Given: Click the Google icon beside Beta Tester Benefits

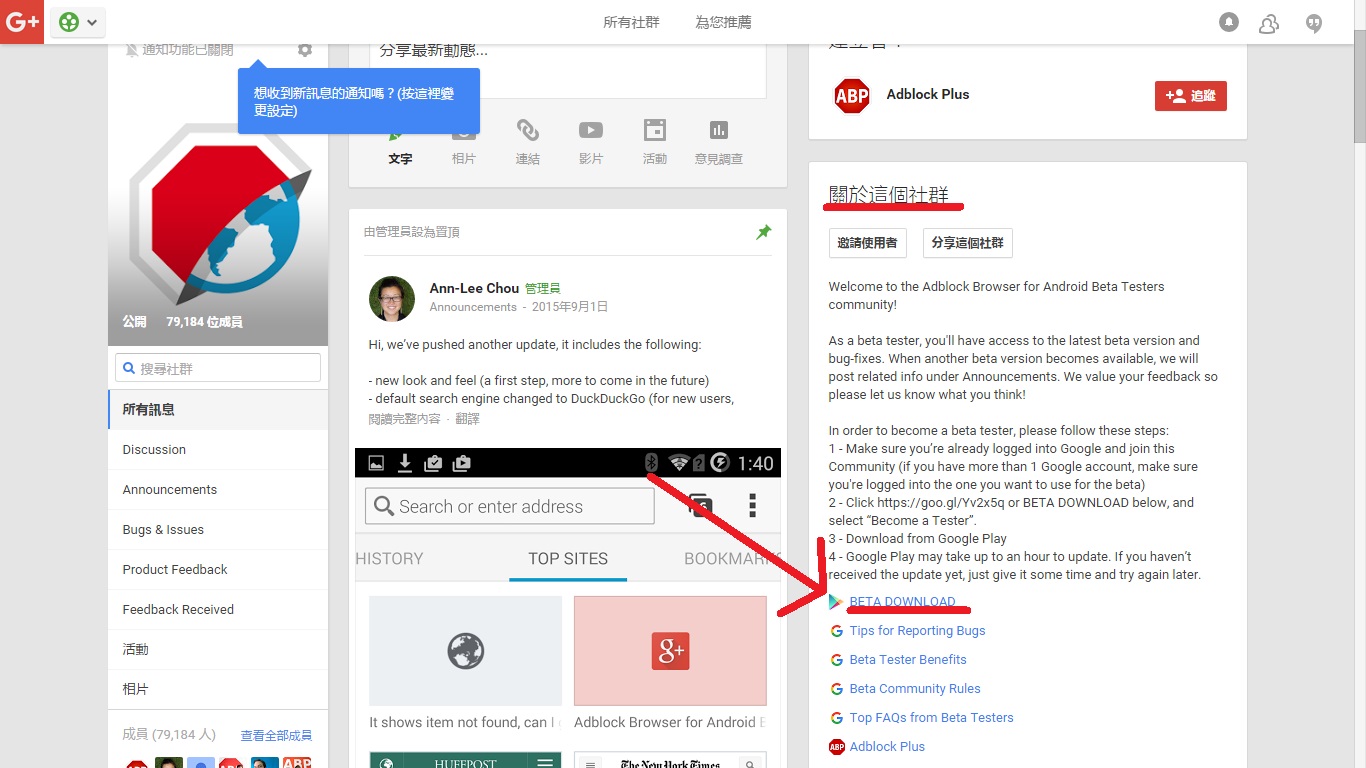Looking at the screenshot, I should click(x=836, y=660).
